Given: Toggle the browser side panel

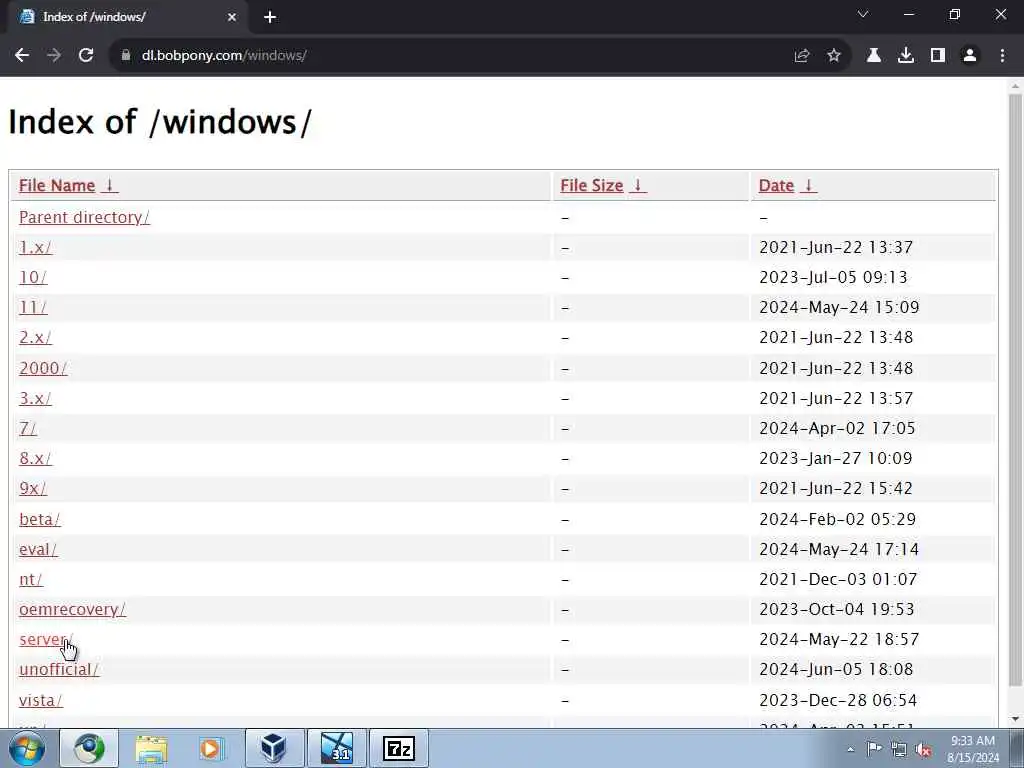Looking at the screenshot, I should [938, 56].
